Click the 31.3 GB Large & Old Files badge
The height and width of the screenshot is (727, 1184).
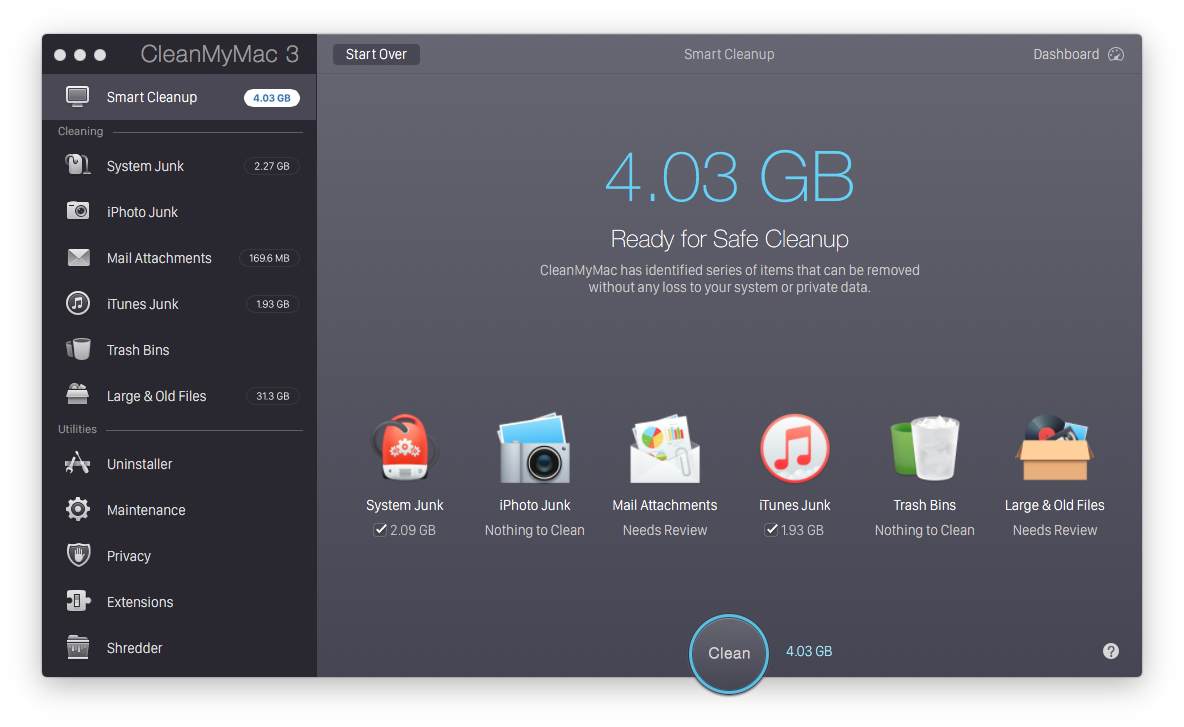pyautogui.click(x=273, y=396)
